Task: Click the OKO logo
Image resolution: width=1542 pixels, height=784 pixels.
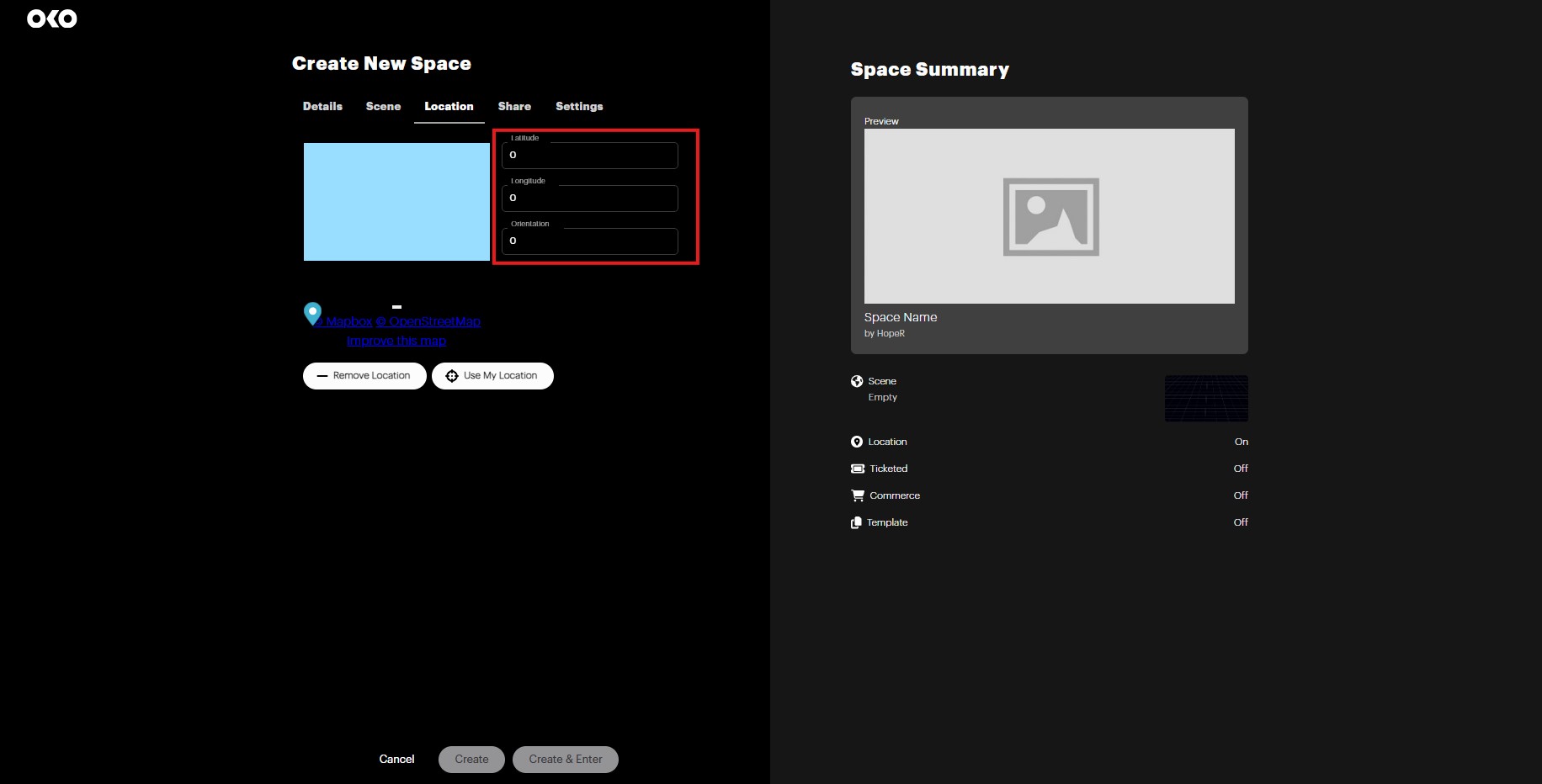Action: [52, 19]
